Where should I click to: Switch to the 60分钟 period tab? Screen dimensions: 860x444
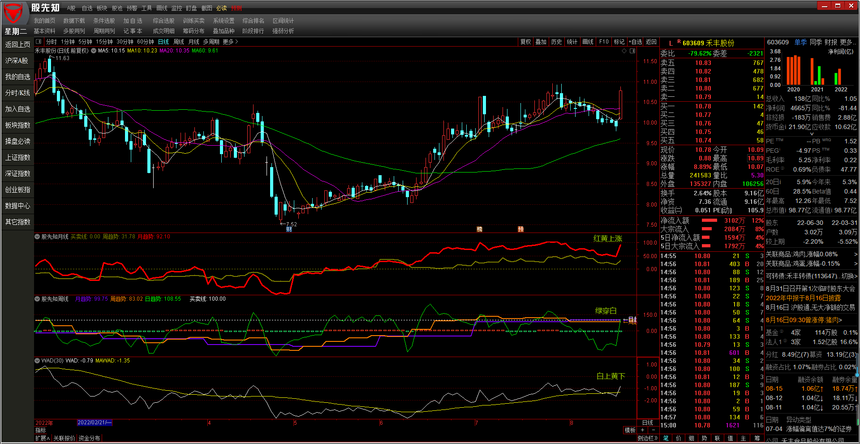(x=145, y=42)
